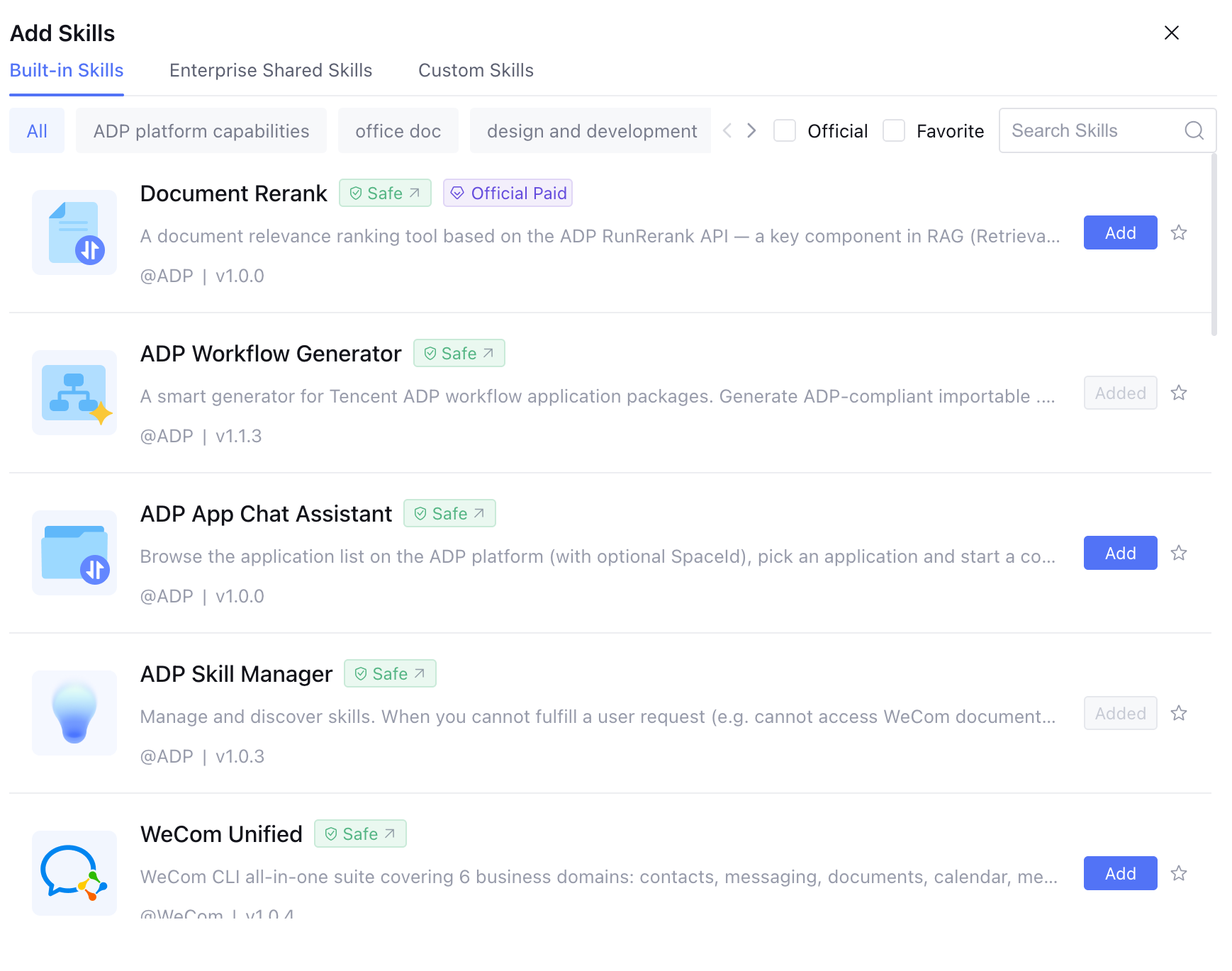Open the Custom Skills tab

tap(476, 71)
